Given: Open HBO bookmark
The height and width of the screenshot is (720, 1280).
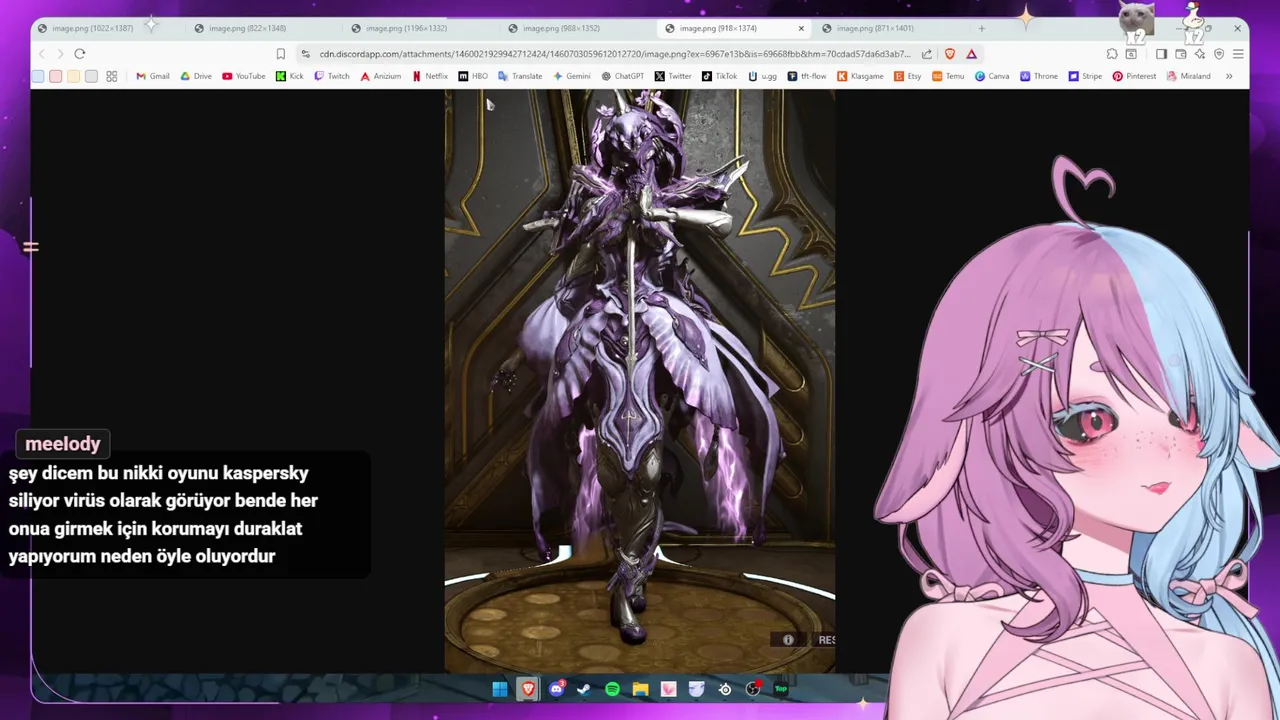Looking at the screenshot, I should (x=473, y=76).
